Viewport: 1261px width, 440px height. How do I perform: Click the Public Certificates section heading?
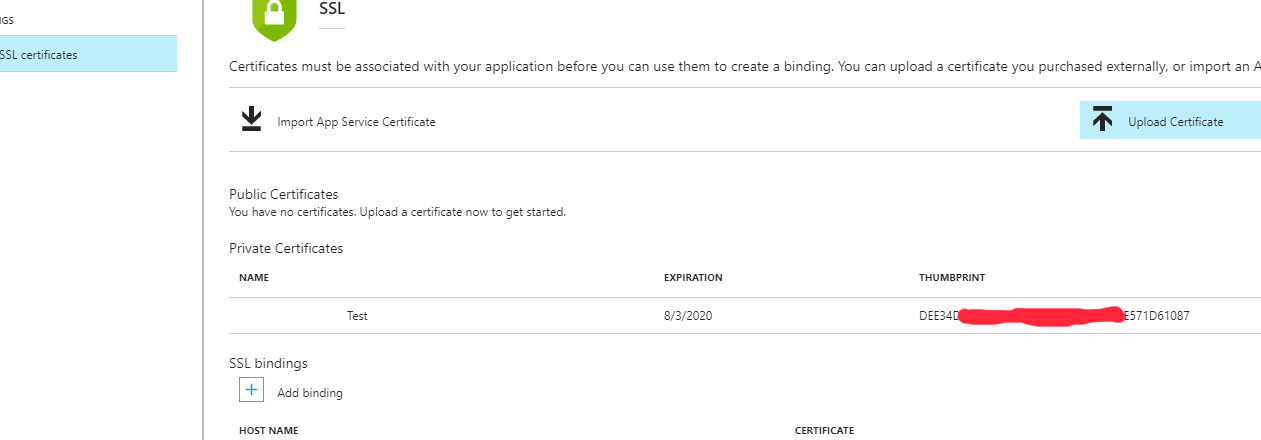[283, 194]
